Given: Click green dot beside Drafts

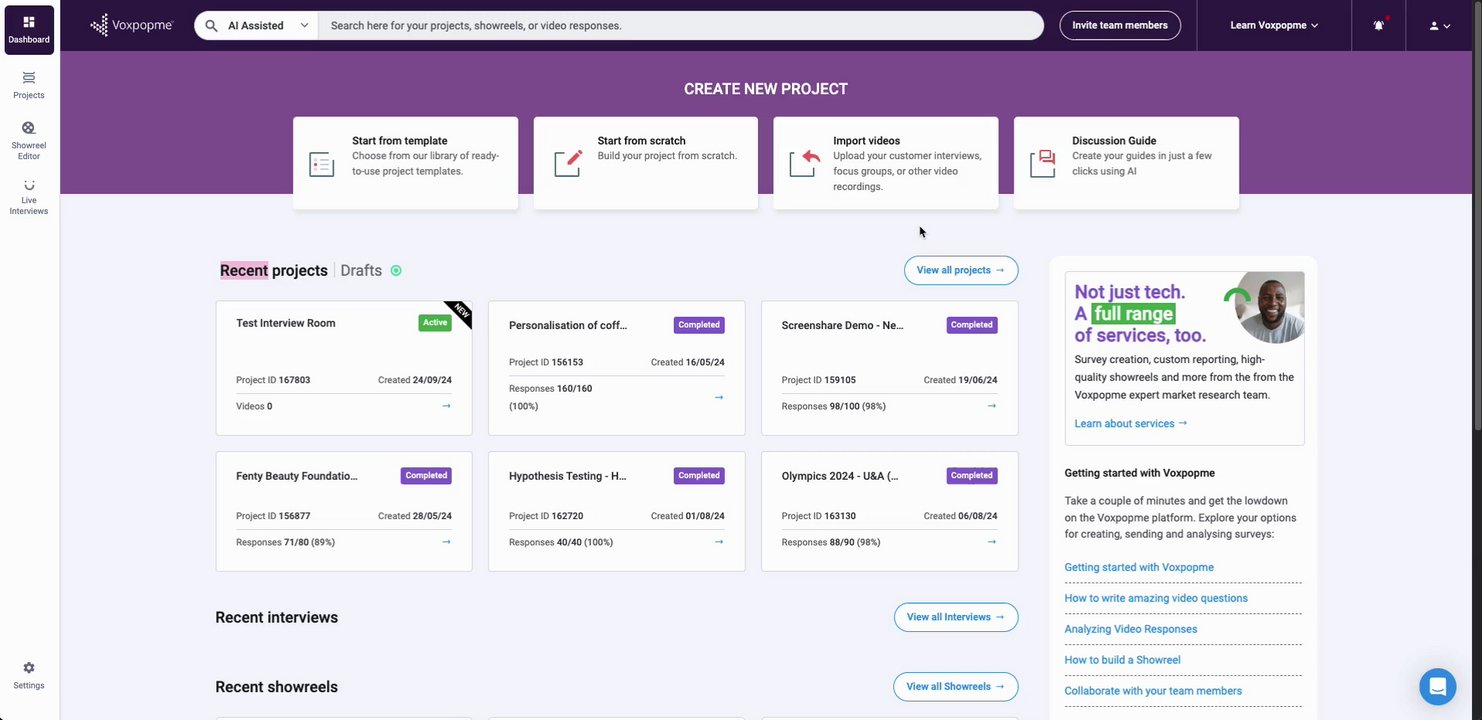Looking at the screenshot, I should [x=396, y=271].
